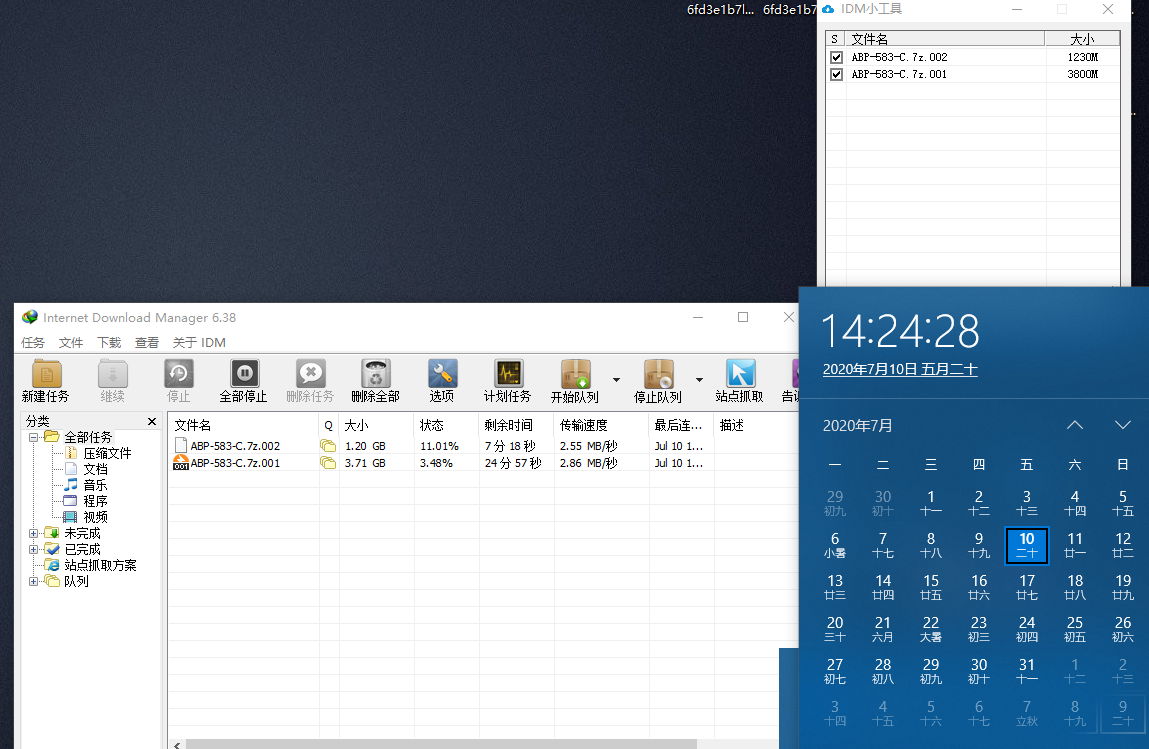
Task: Click the Resume (继续) toolbar icon
Action: (x=113, y=373)
